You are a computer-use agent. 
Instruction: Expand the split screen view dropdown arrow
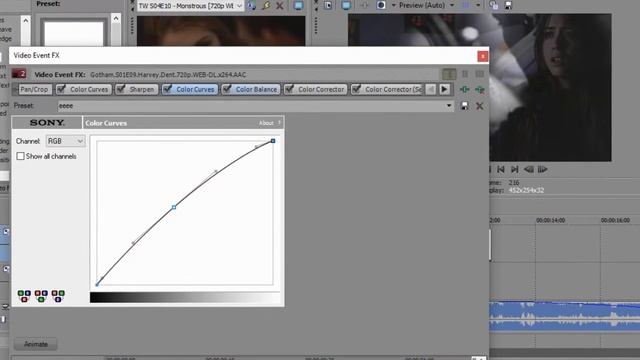tap(393, 5)
